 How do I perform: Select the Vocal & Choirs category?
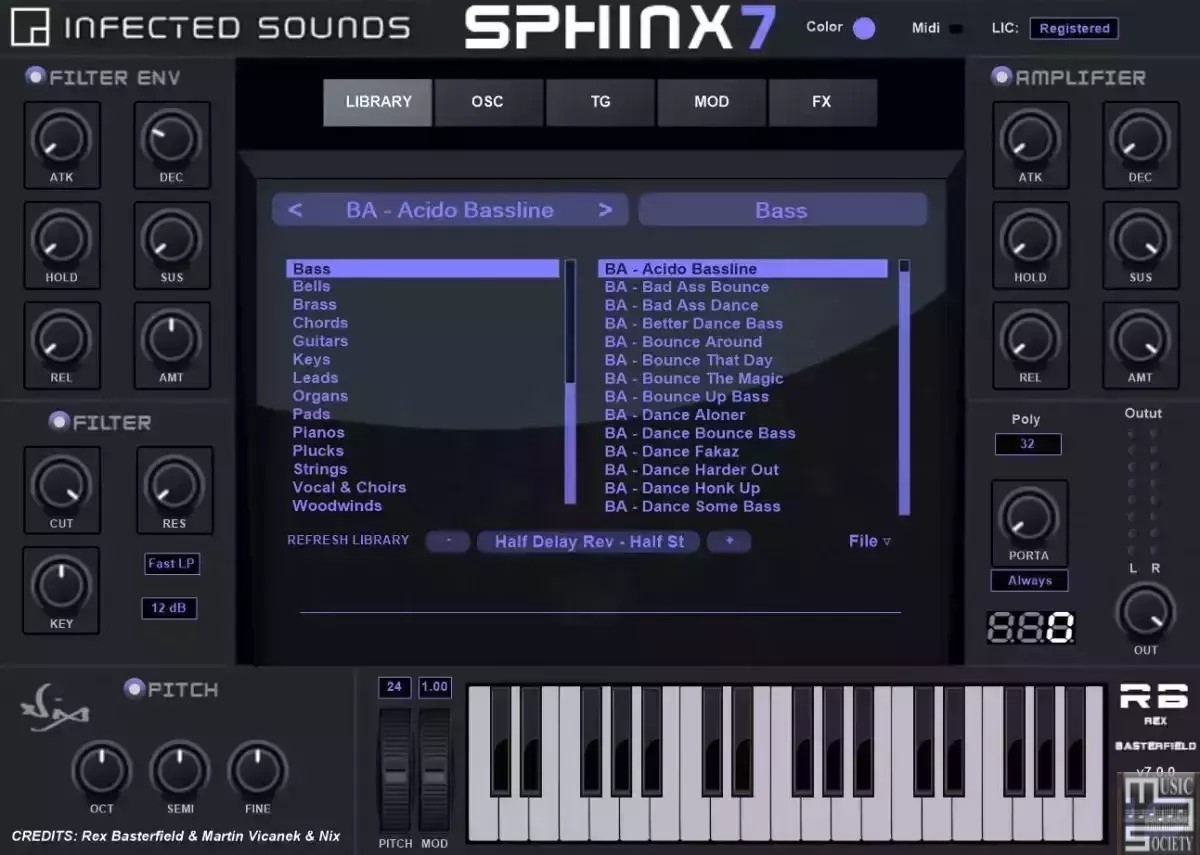[349, 487]
